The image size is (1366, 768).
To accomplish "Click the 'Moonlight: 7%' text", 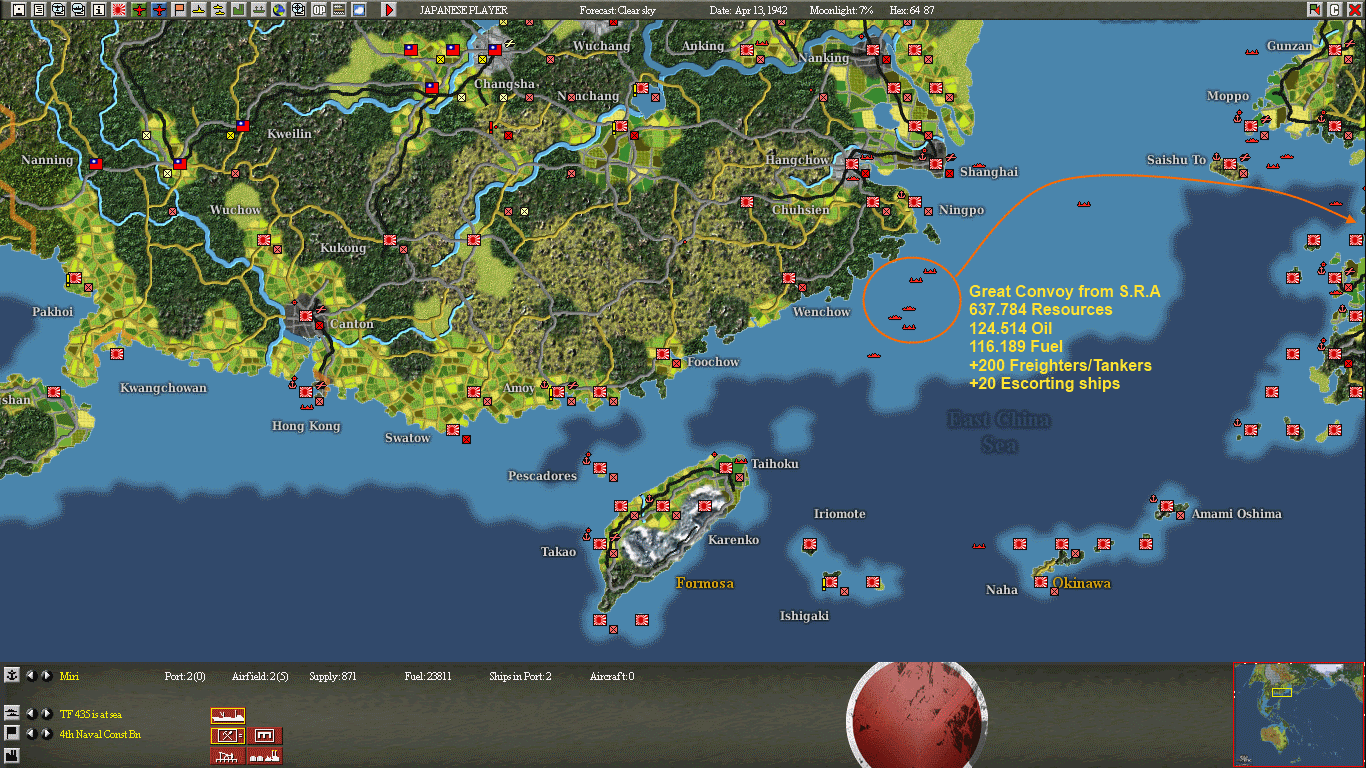I will pos(841,10).
